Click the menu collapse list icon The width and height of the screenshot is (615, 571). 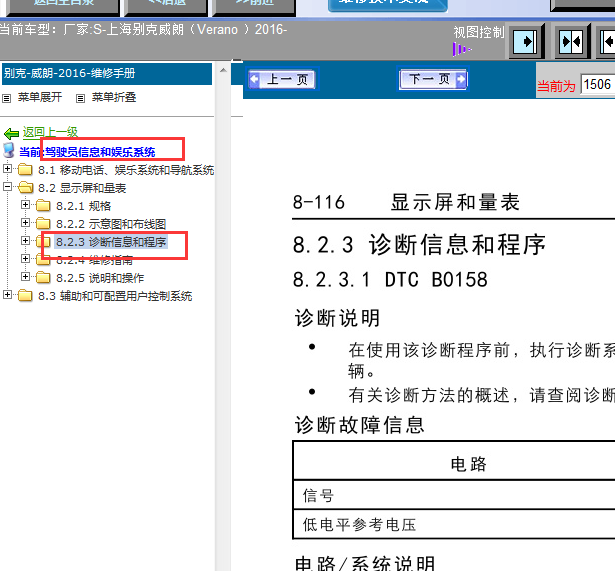point(80,98)
